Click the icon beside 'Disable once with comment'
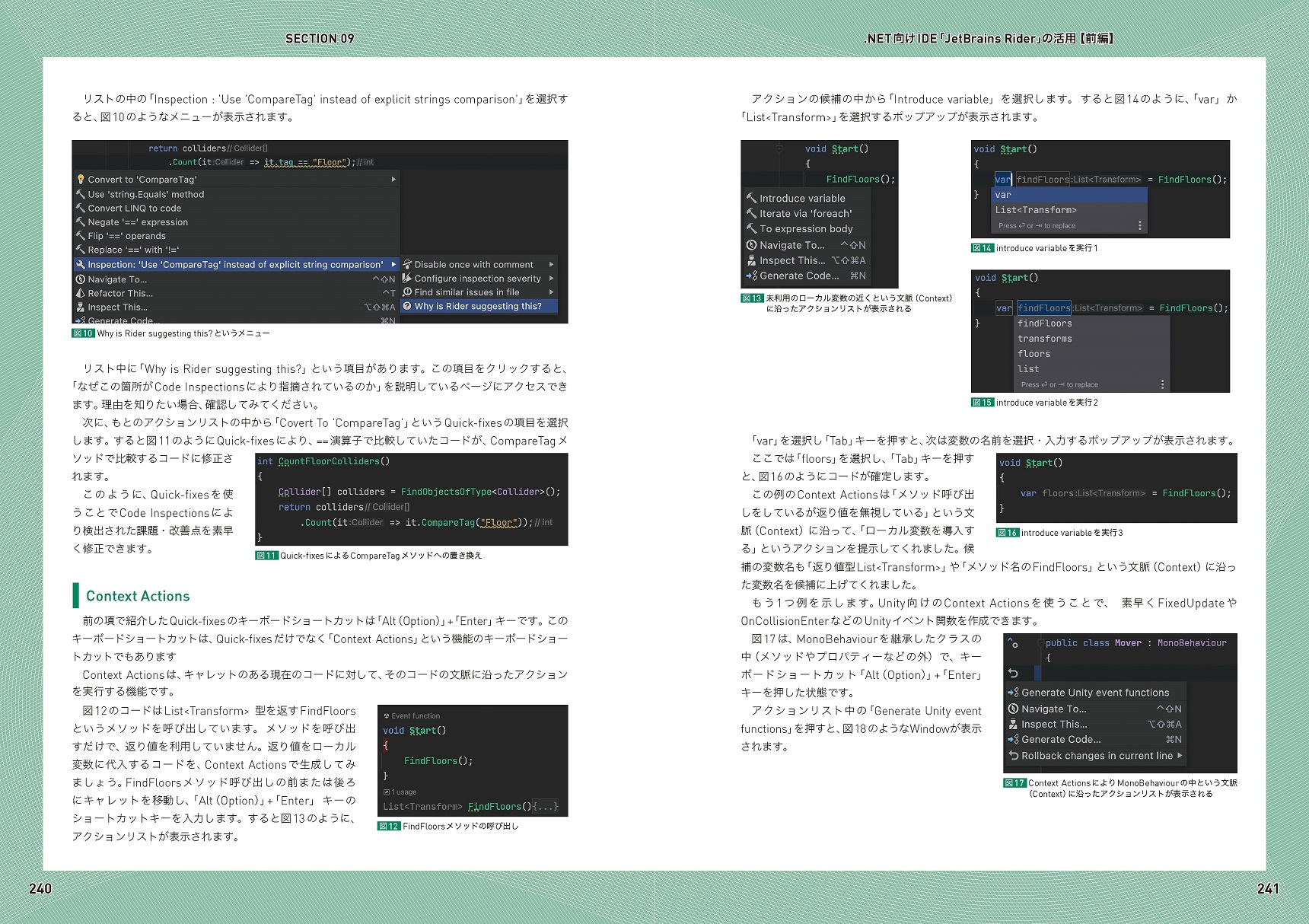The width and height of the screenshot is (1309, 924). (x=407, y=264)
